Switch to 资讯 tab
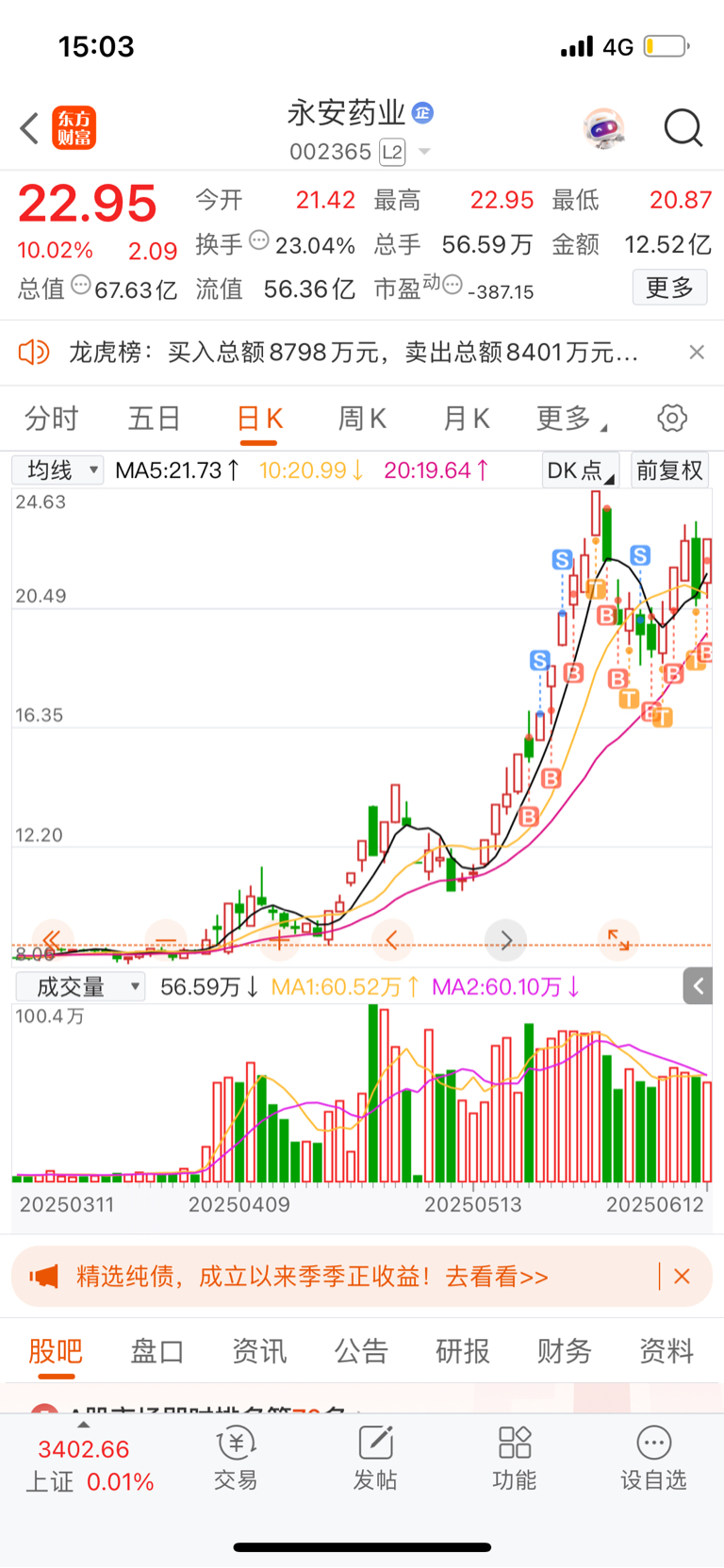Viewport: 724px width, 1568px height. pyautogui.click(x=259, y=1351)
